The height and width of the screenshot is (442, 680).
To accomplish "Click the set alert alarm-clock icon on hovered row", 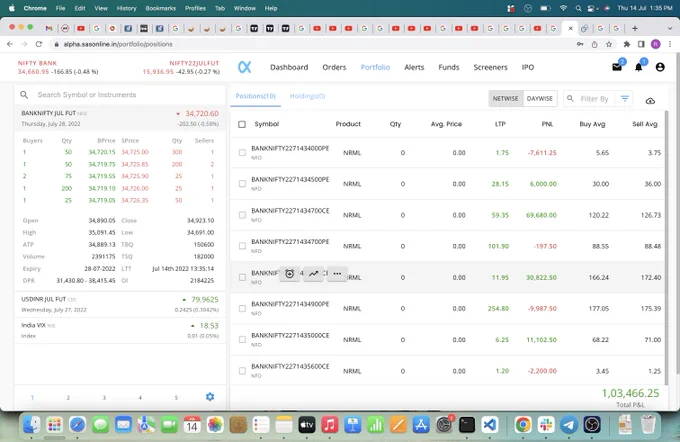I will point(290,274).
